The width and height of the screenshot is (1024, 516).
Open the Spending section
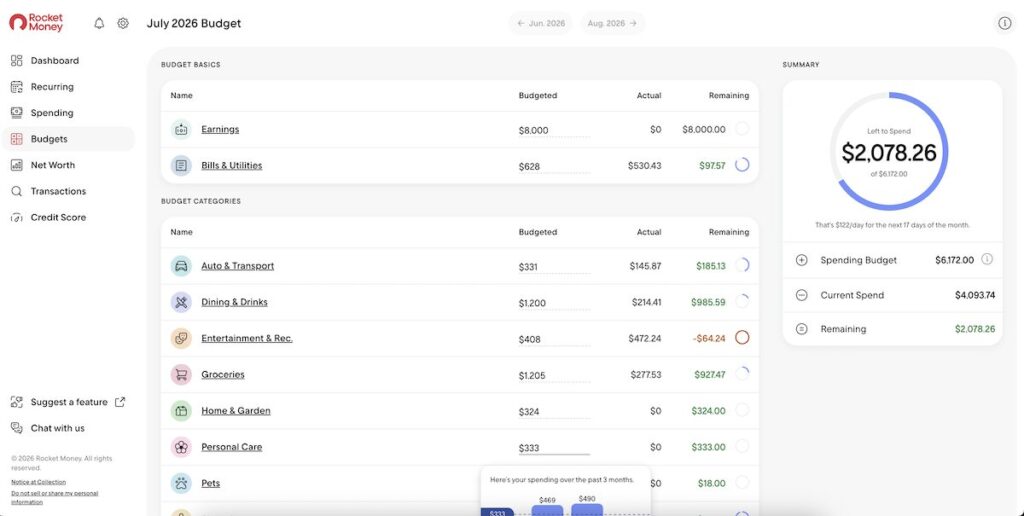click(52, 113)
